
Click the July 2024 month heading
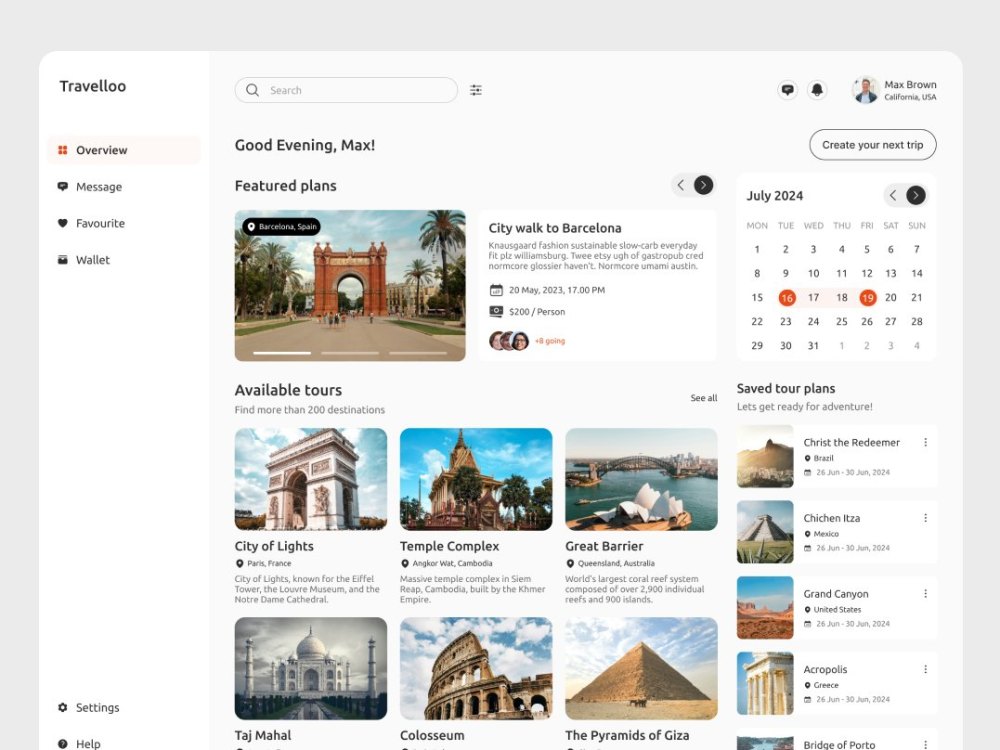point(775,196)
